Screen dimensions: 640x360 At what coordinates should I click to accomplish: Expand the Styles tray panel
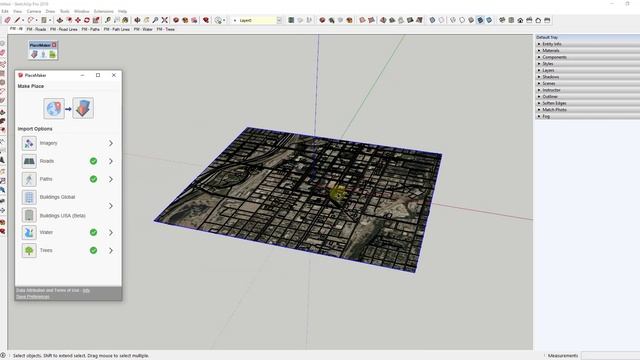tap(588, 64)
